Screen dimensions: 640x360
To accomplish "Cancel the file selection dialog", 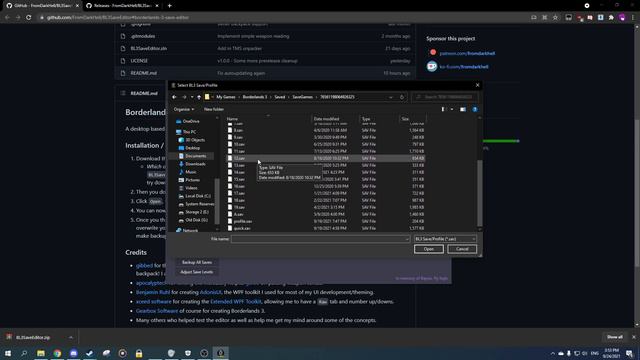I will click(x=462, y=249).
